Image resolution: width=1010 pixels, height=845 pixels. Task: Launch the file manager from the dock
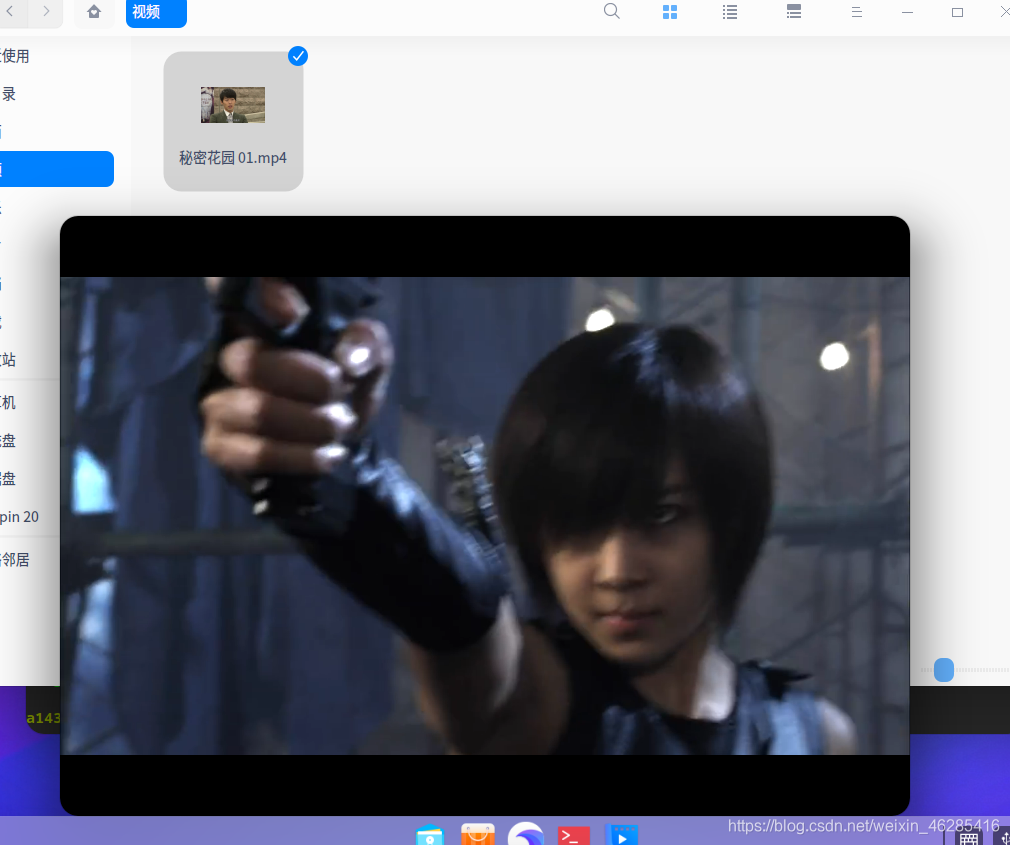(430, 835)
